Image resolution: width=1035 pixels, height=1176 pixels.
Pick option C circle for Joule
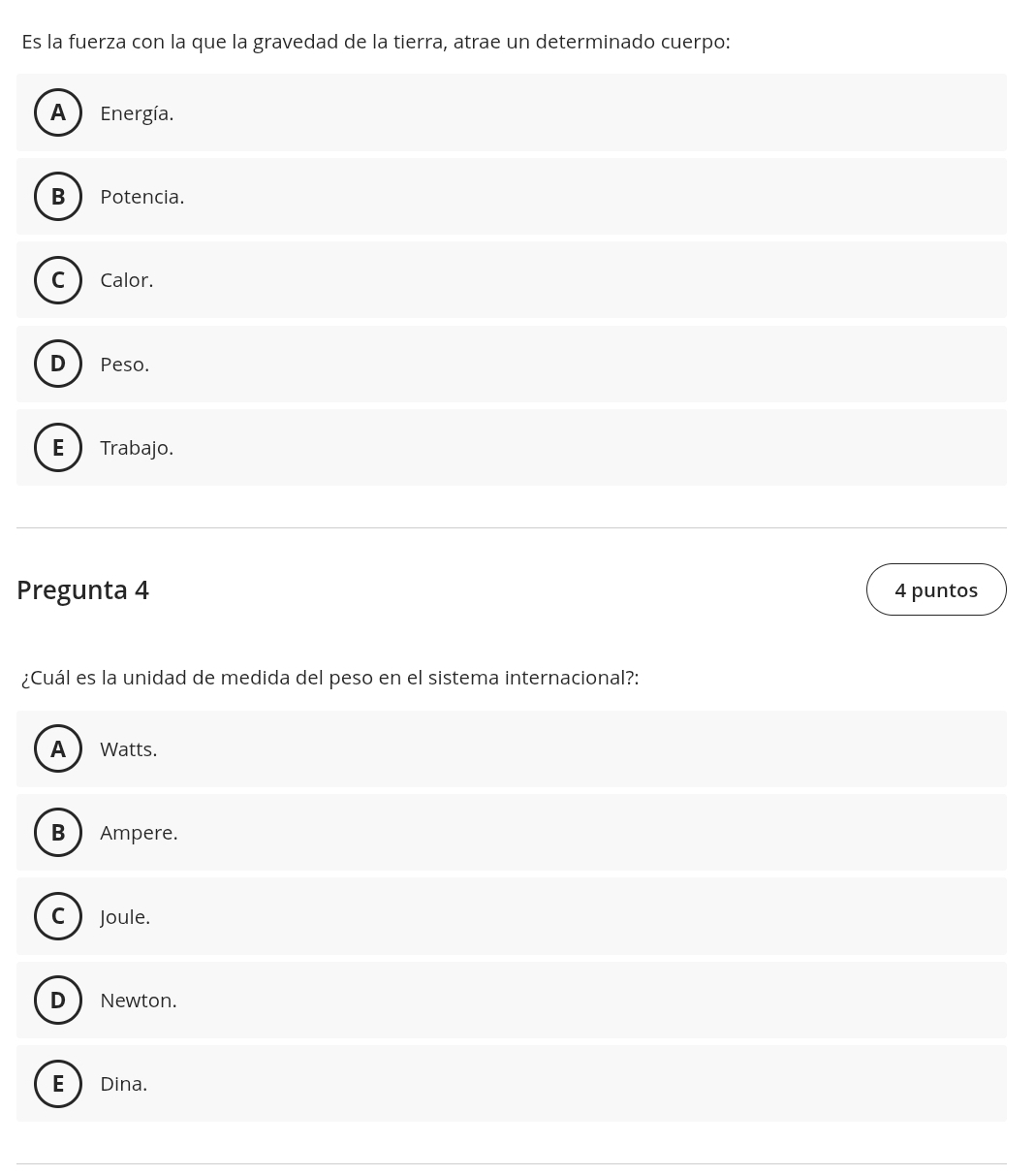tap(58, 916)
